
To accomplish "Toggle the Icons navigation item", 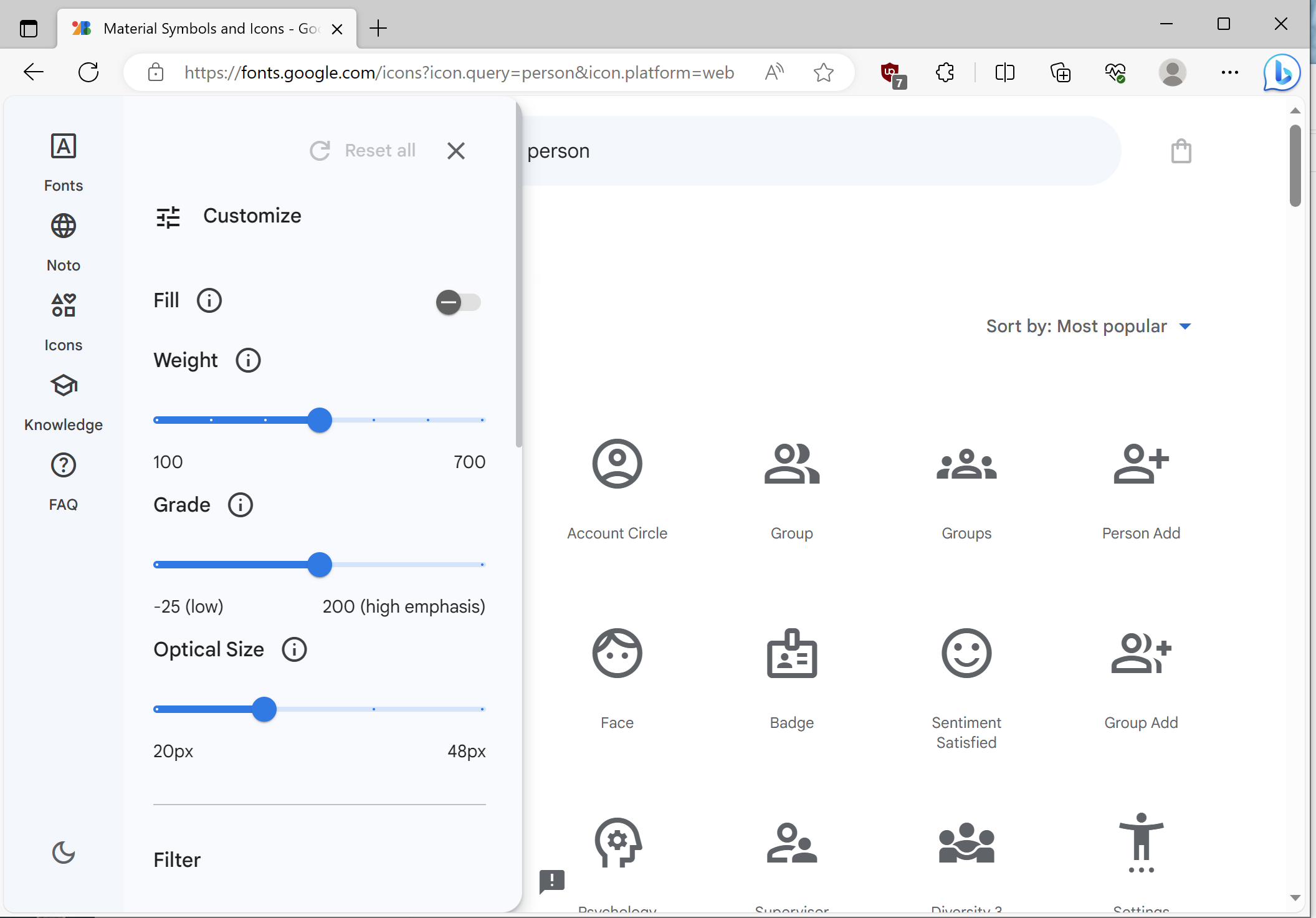I will 63,321.
